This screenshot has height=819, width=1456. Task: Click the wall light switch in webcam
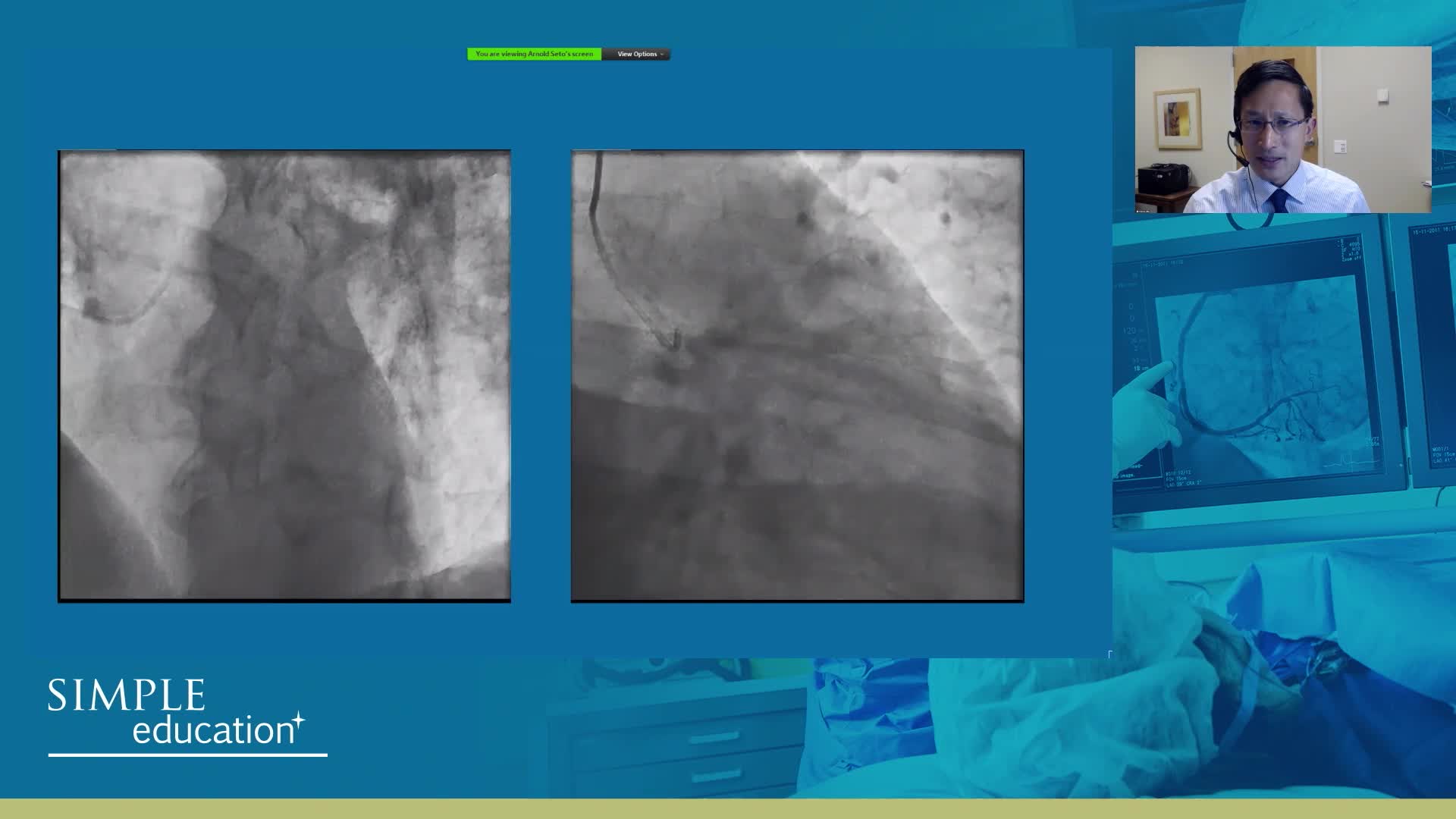pyautogui.click(x=1340, y=146)
